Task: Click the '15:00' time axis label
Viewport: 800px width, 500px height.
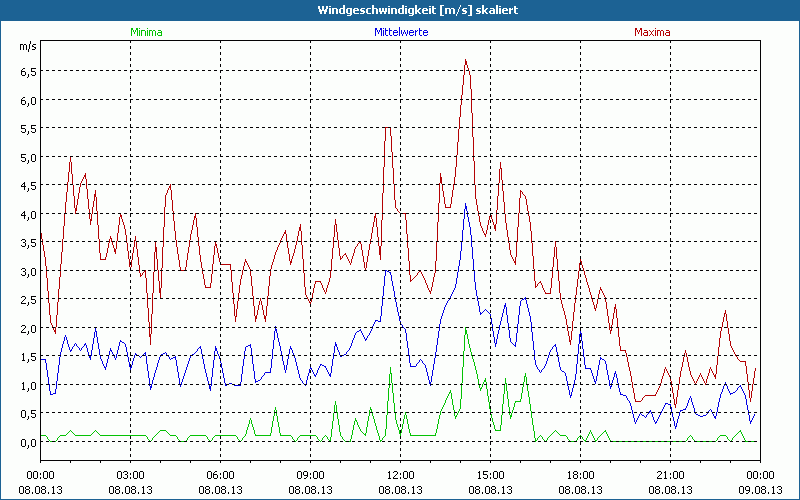Action: click(x=490, y=476)
